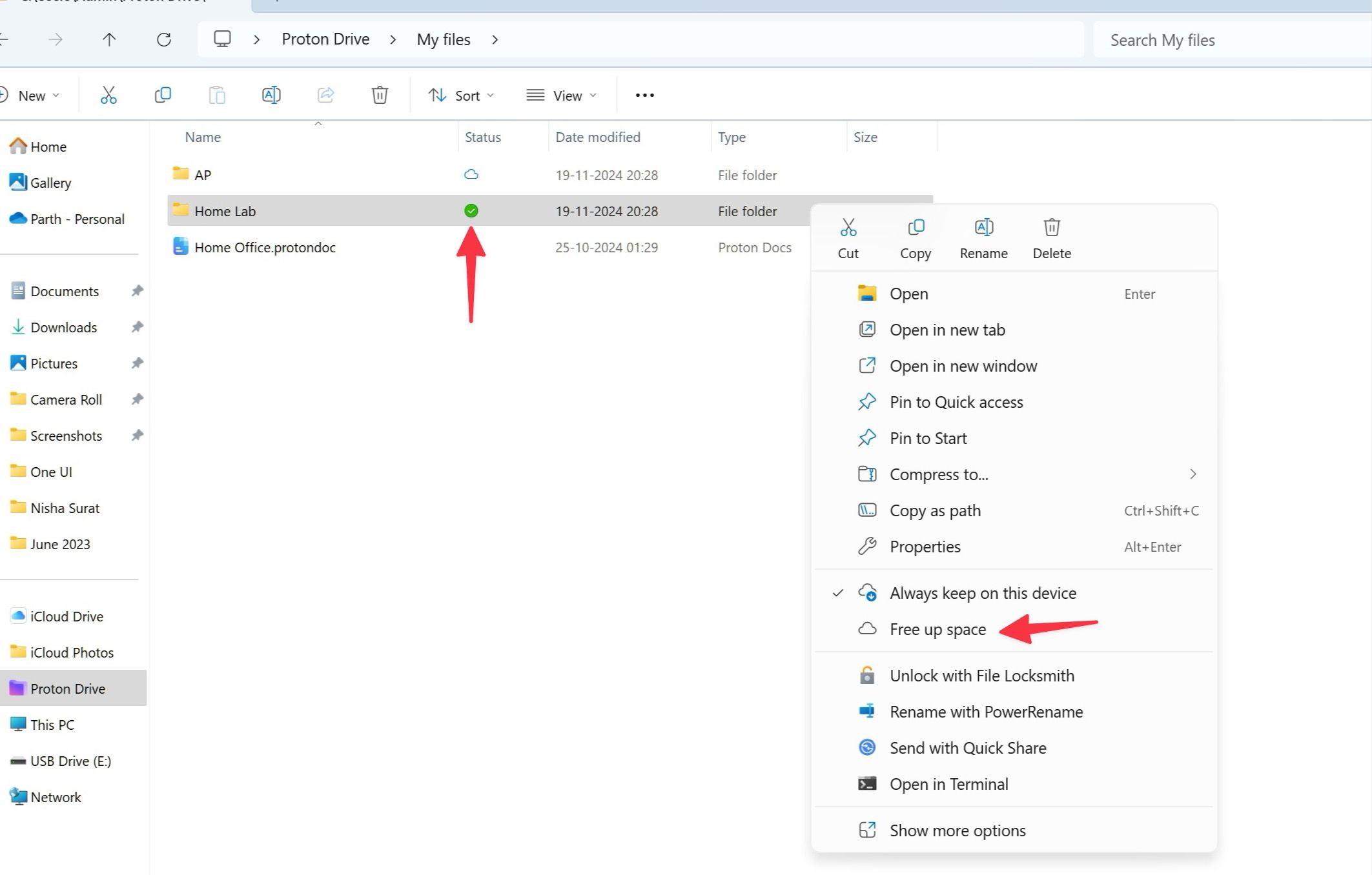
Task: Toggle cloud status for AP folder
Action: click(470, 174)
